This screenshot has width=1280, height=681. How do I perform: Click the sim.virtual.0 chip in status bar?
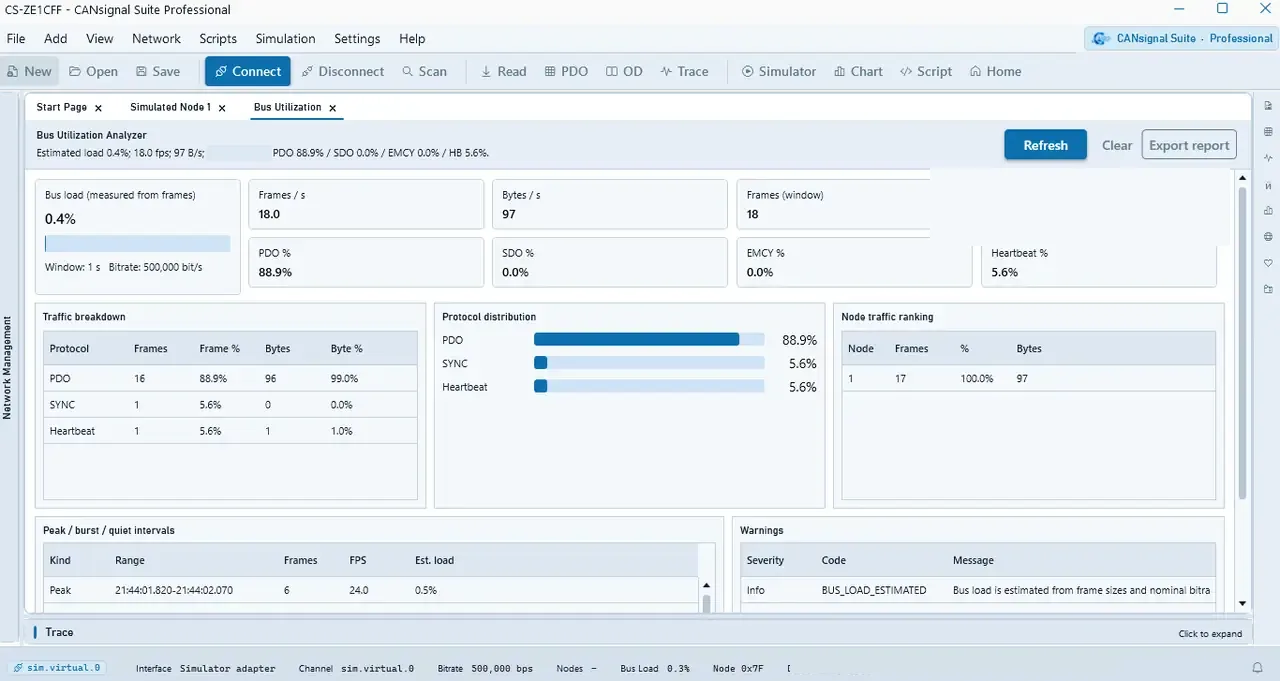point(57,668)
